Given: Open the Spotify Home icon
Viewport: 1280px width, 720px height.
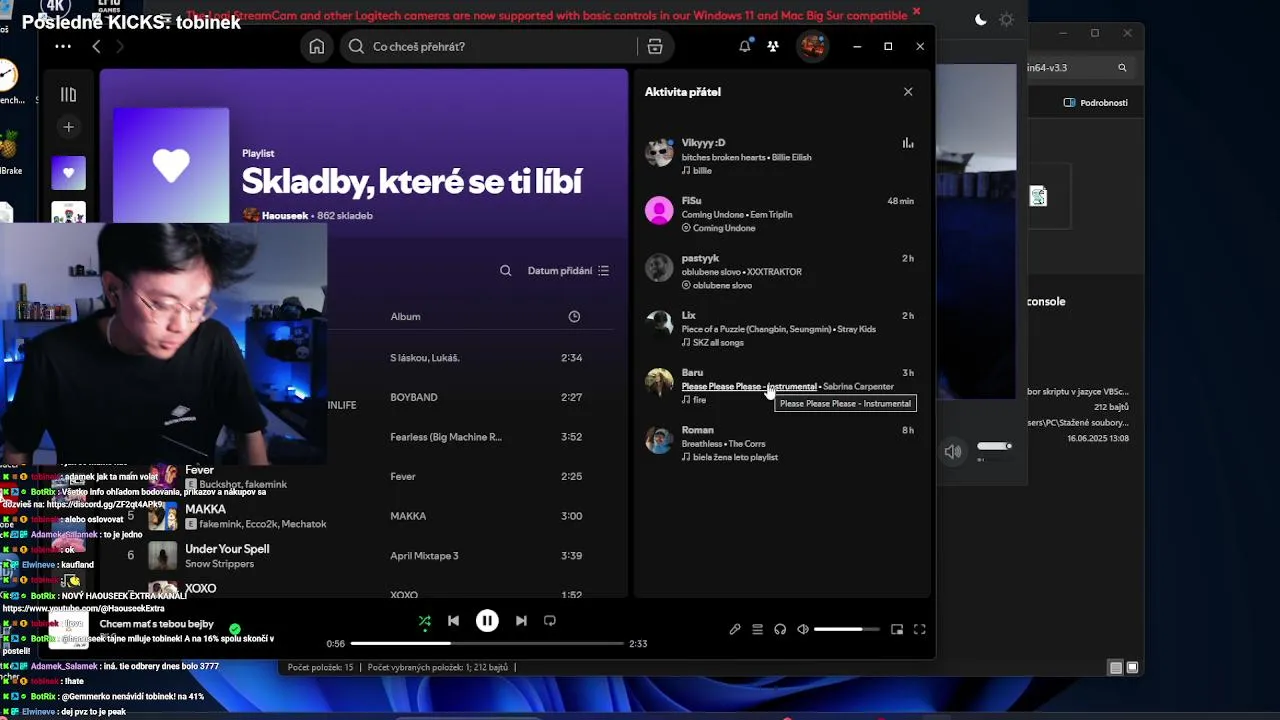Looking at the screenshot, I should 317,46.
